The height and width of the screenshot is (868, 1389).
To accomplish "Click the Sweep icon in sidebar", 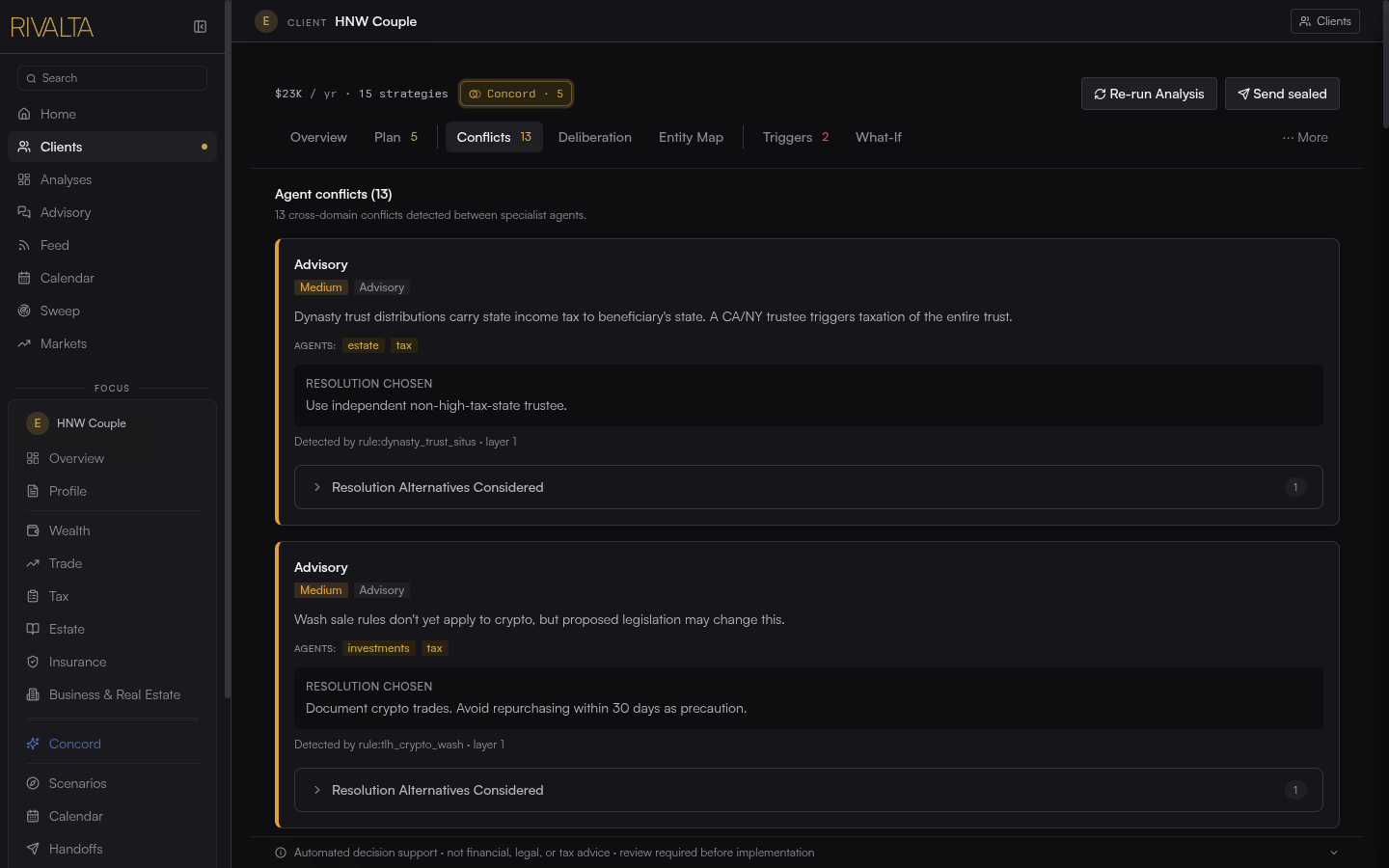I will pos(24,311).
